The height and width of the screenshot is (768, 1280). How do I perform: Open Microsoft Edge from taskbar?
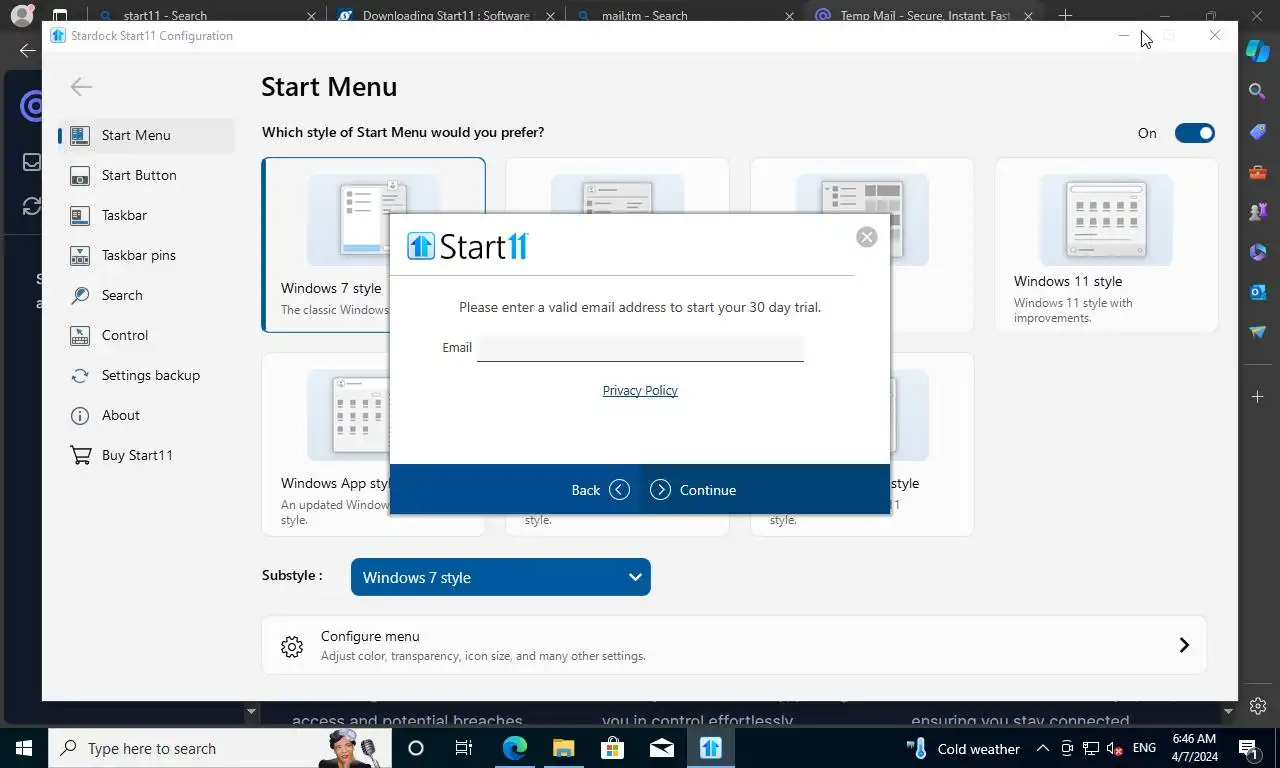(514, 748)
